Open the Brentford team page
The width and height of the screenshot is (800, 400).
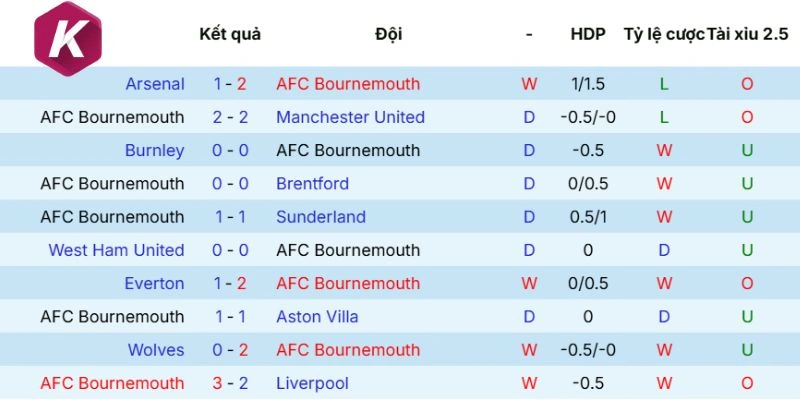pos(312,184)
